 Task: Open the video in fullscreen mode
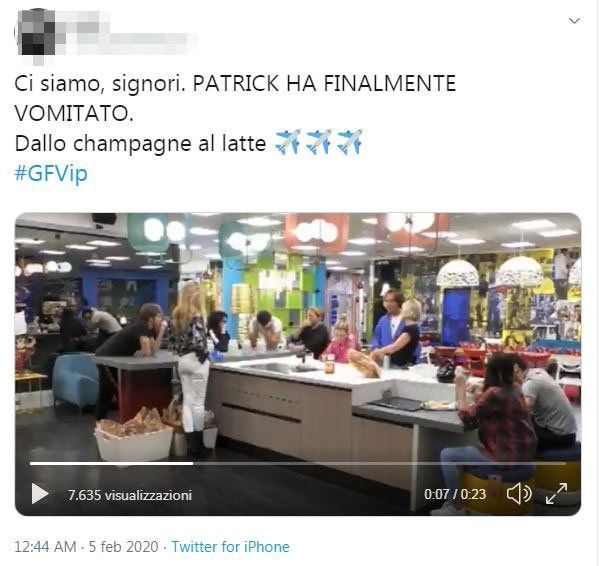(557, 494)
